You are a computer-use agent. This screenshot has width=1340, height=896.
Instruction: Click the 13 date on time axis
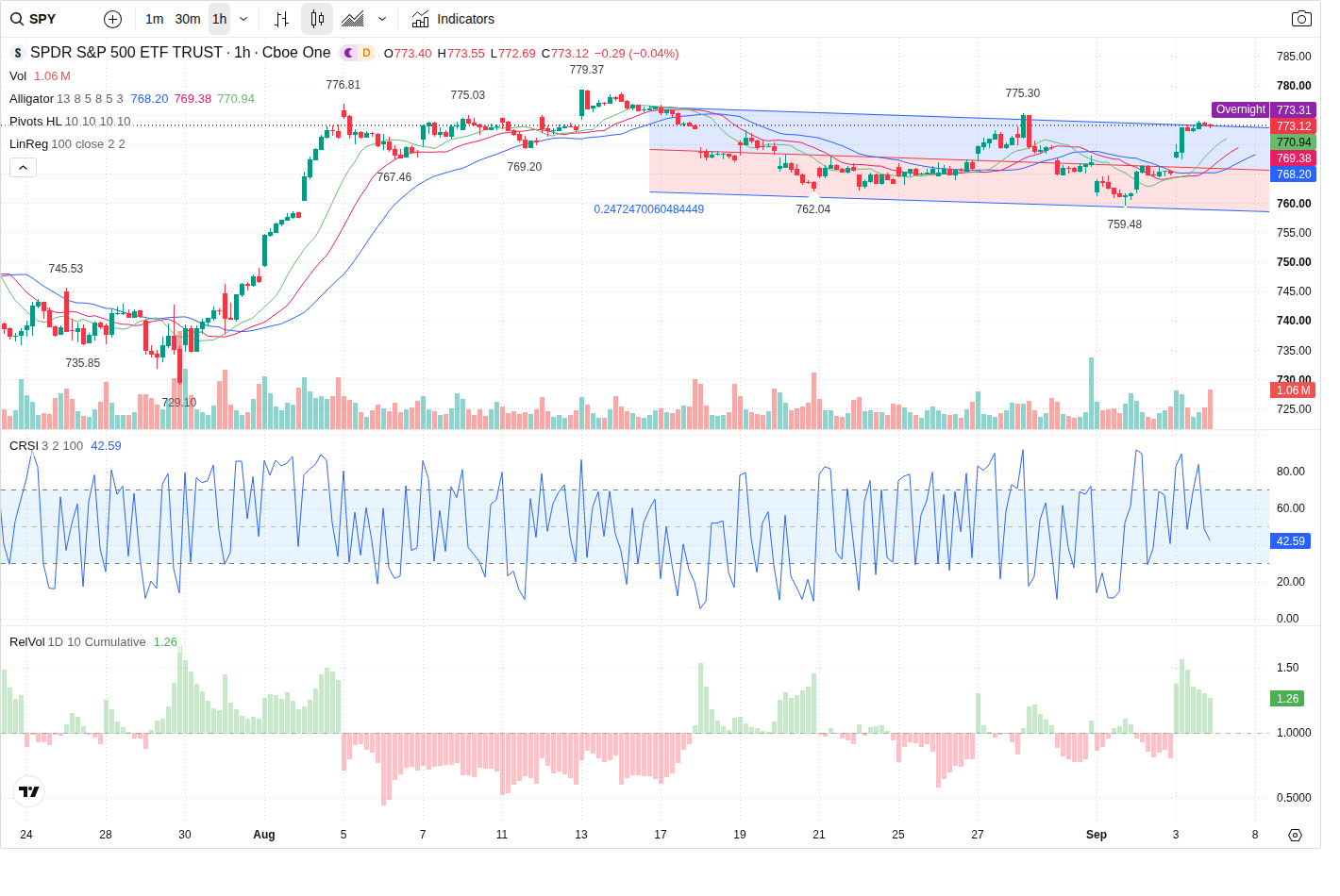(x=581, y=835)
